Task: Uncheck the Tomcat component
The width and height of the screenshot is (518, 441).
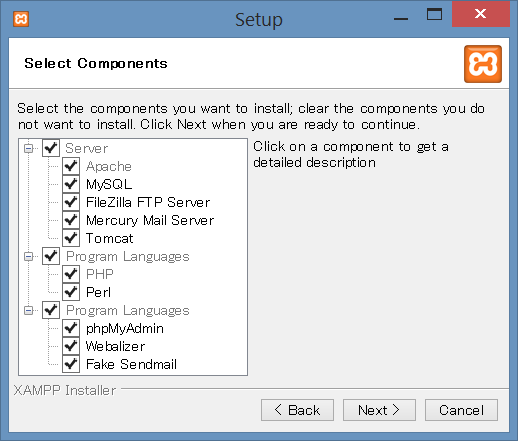Action: click(71, 238)
